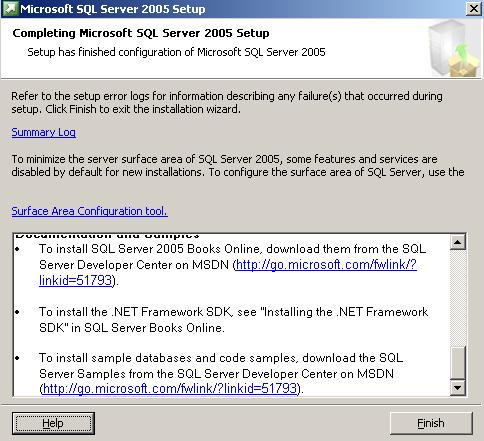Click the .NET Framework SDK bullet text
The height and width of the screenshot is (441, 484).
point(233,320)
